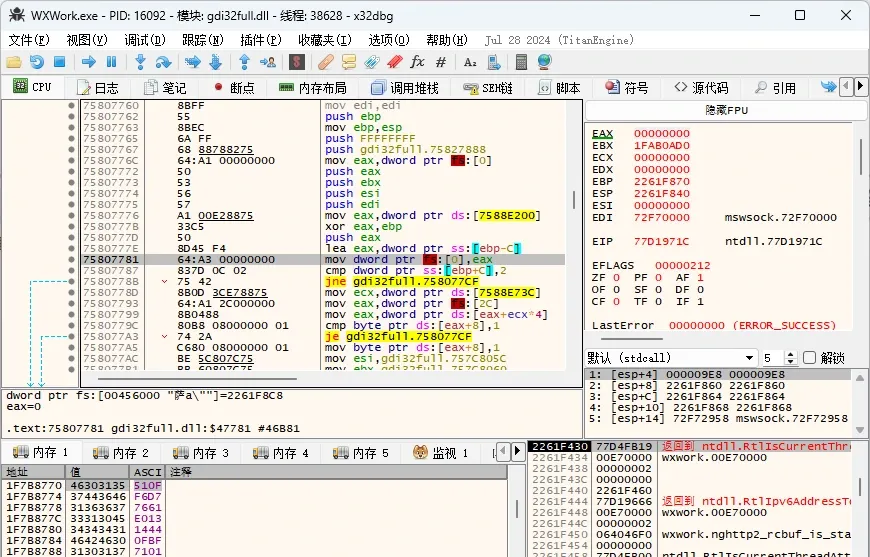Click the 隐藏FPU button
Screen dimensions: 870x557
pos(726,110)
